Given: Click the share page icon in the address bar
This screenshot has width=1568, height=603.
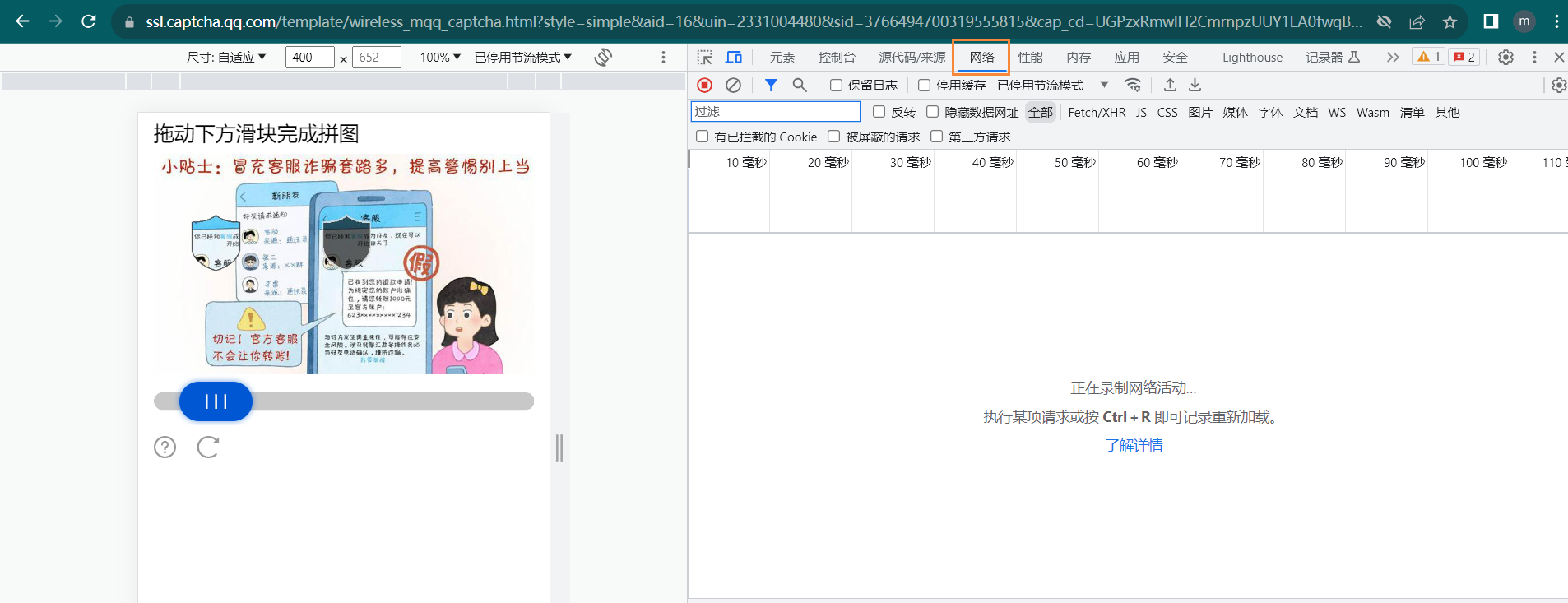Looking at the screenshot, I should [x=1417, y=22].
